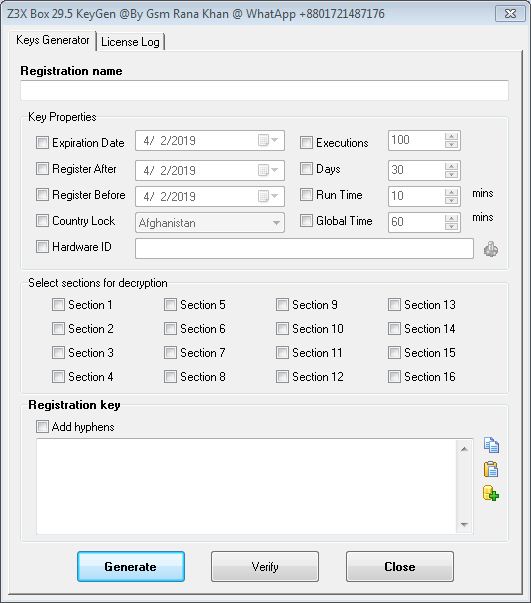The width and height of the screenshot is (531, 603).
Task: Expand the Afghanistan country dropdown
Action: coord(276,223)
